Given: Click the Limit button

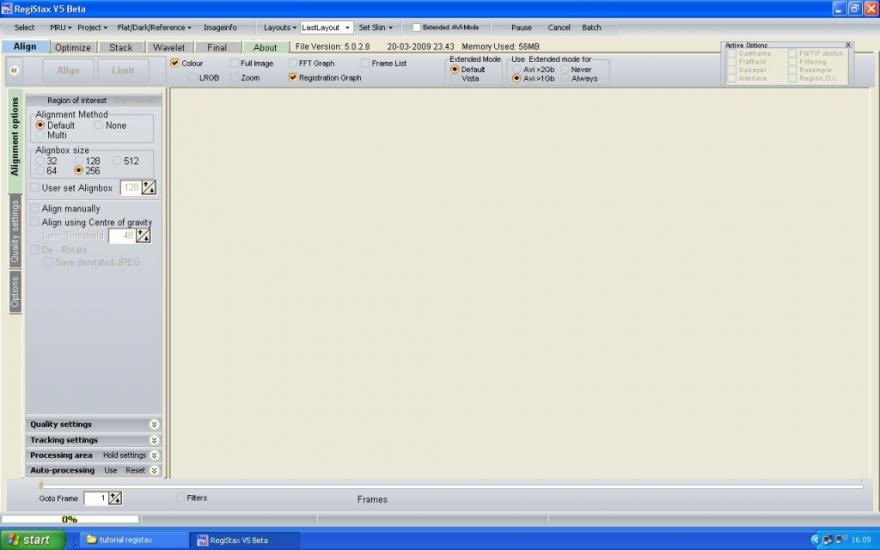Looking at the screenshot, I should [123, 71].
